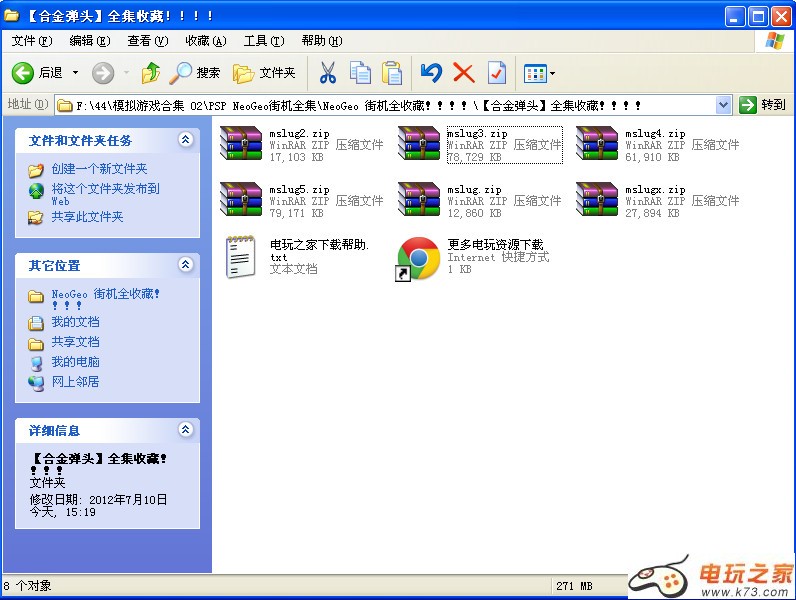Collapse the 其它位置 panel
Image resolution: width=796 pixels, height=600 pixels.
(185, 265)
